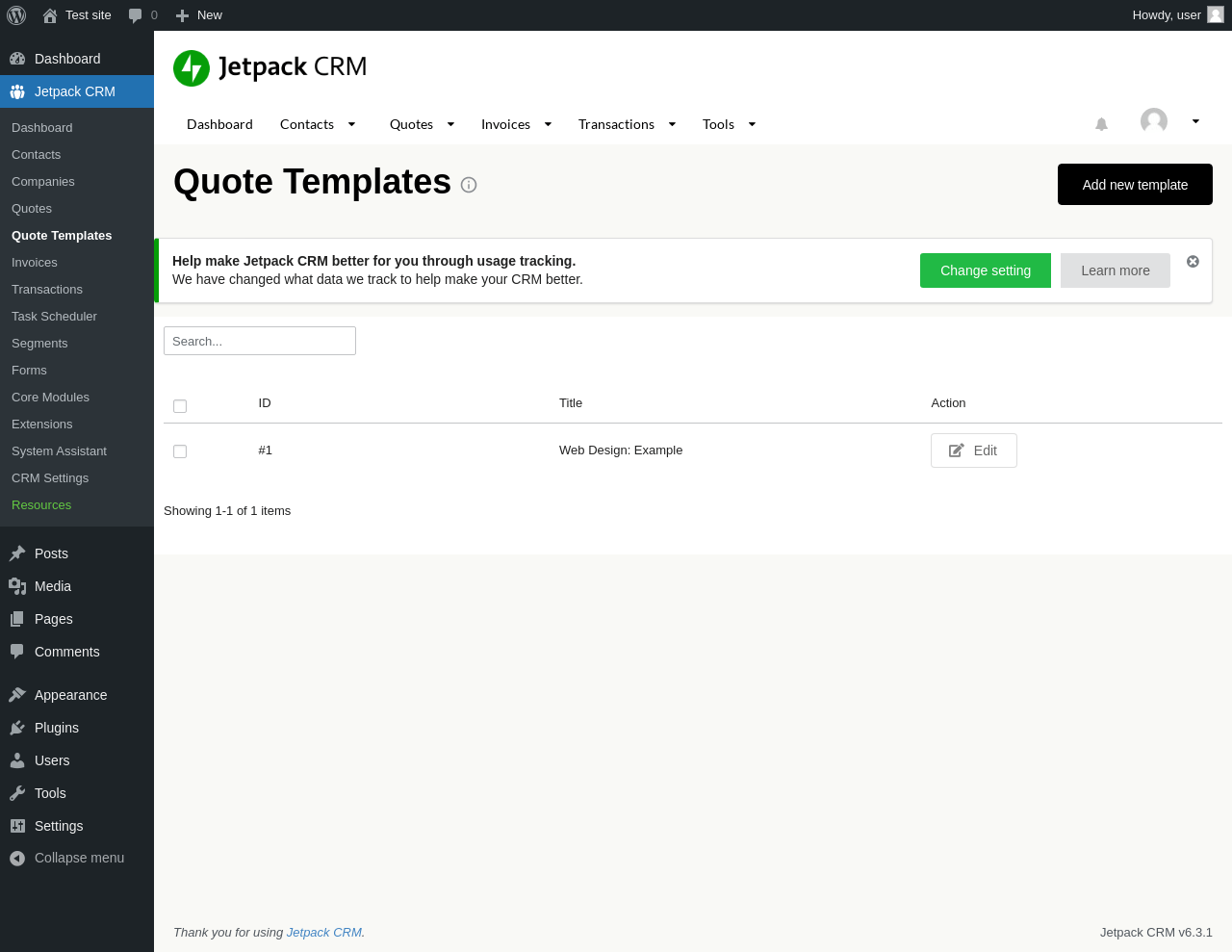
Task: Click the green Change setting button
Action: pyautogui.click(x=986, y=270)
